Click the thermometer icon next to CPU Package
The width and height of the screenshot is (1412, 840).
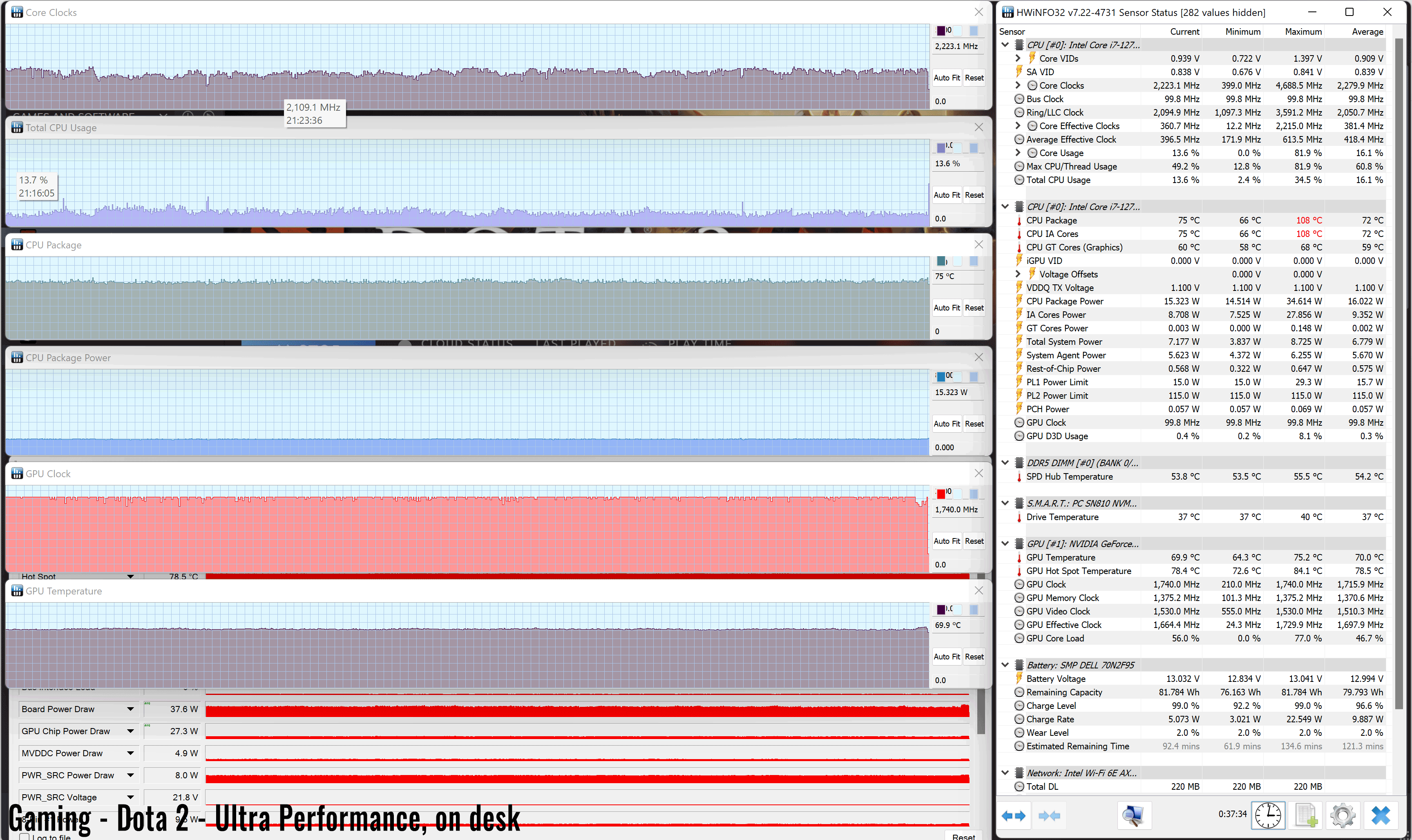(1019, 220)
